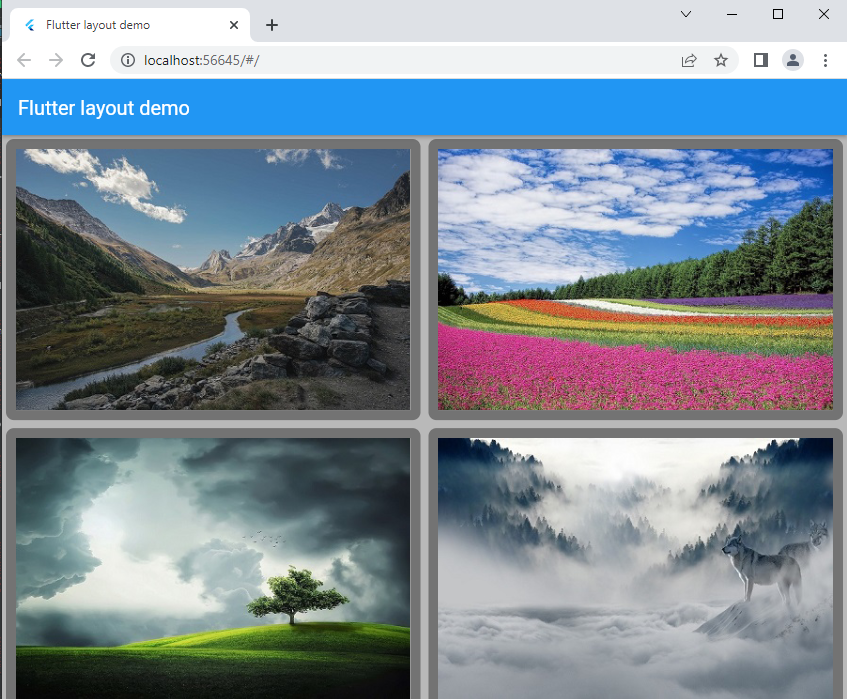Click the Flutter favicon on the tab

pos(30,25)
